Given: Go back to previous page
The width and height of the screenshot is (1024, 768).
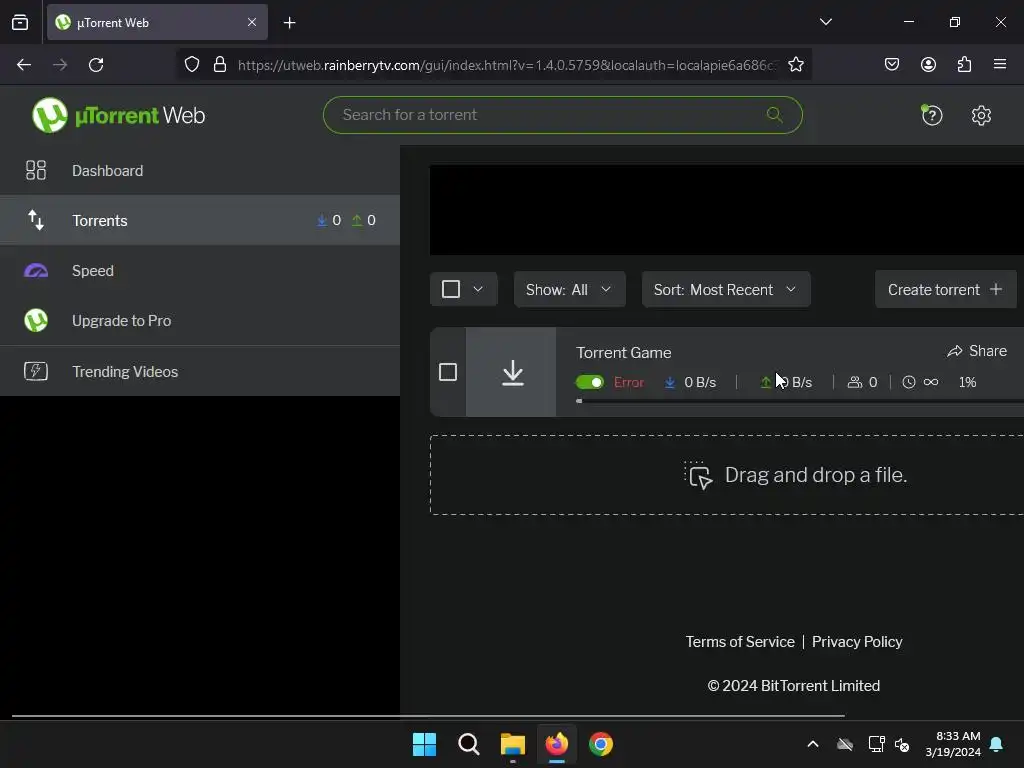Looking at the screenshot, I should coord(24,65).
